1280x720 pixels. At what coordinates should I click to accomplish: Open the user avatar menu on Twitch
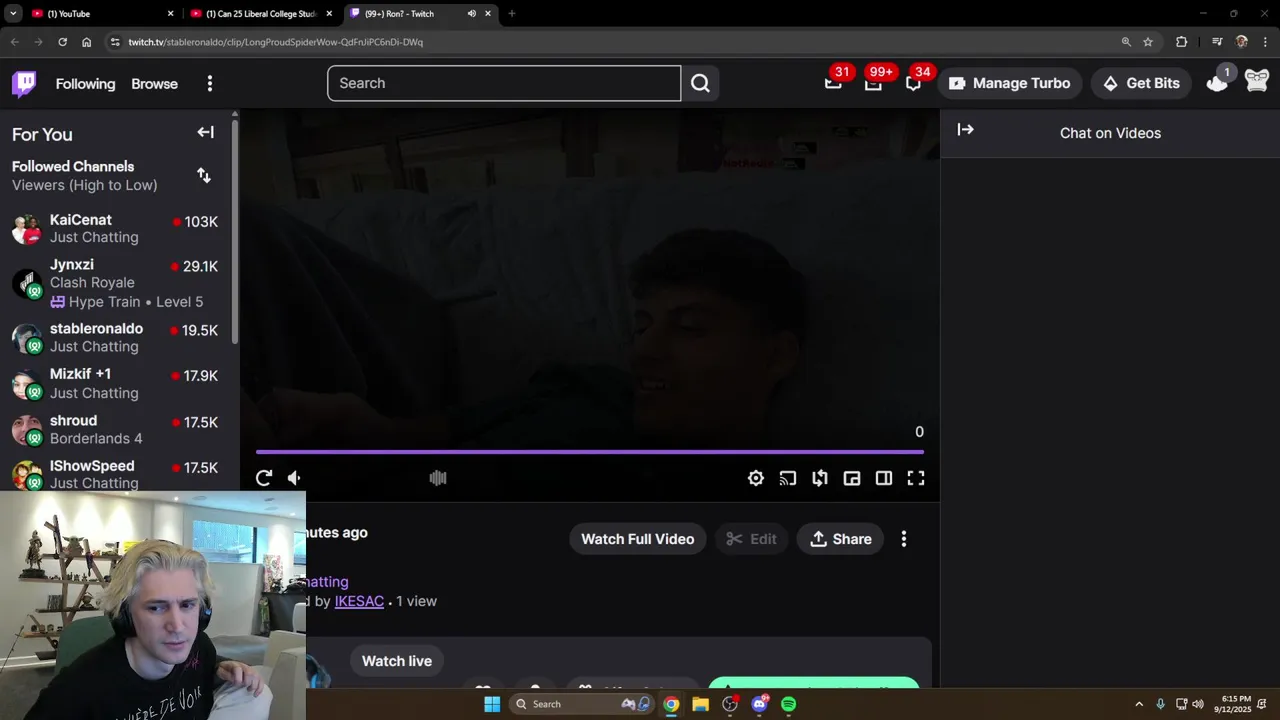pos(1257,82)
